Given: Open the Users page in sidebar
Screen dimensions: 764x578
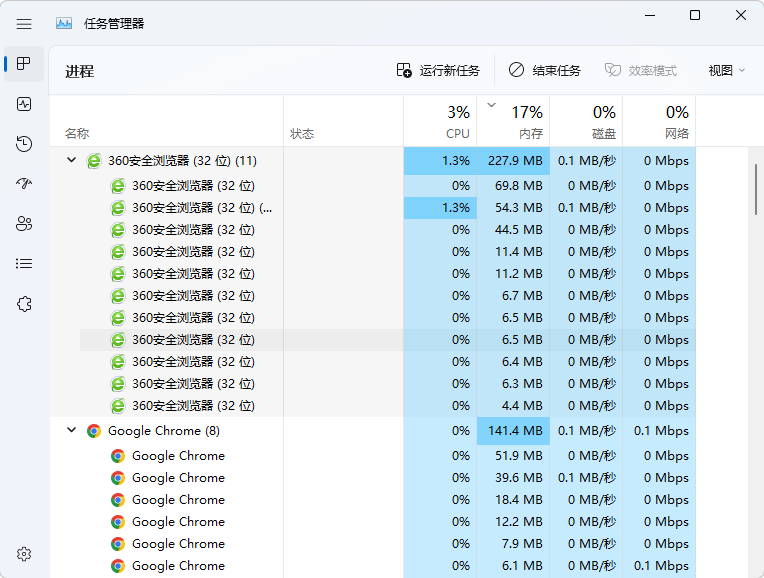Looking at the screenshot, I should coord(24,224).
